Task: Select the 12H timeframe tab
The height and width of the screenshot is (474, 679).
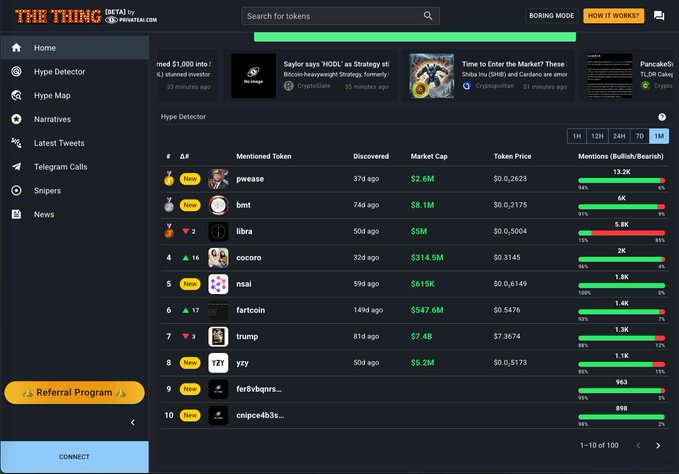Action: 597,136
